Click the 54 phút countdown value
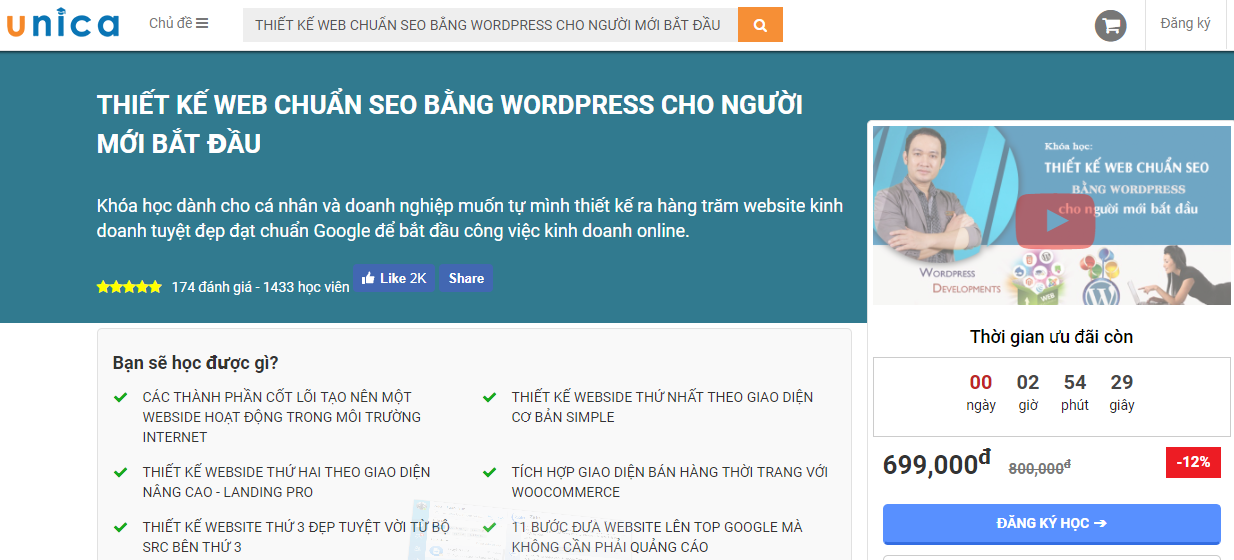The height and width of the screenshot is (560, 1234). coord(1075,392)
